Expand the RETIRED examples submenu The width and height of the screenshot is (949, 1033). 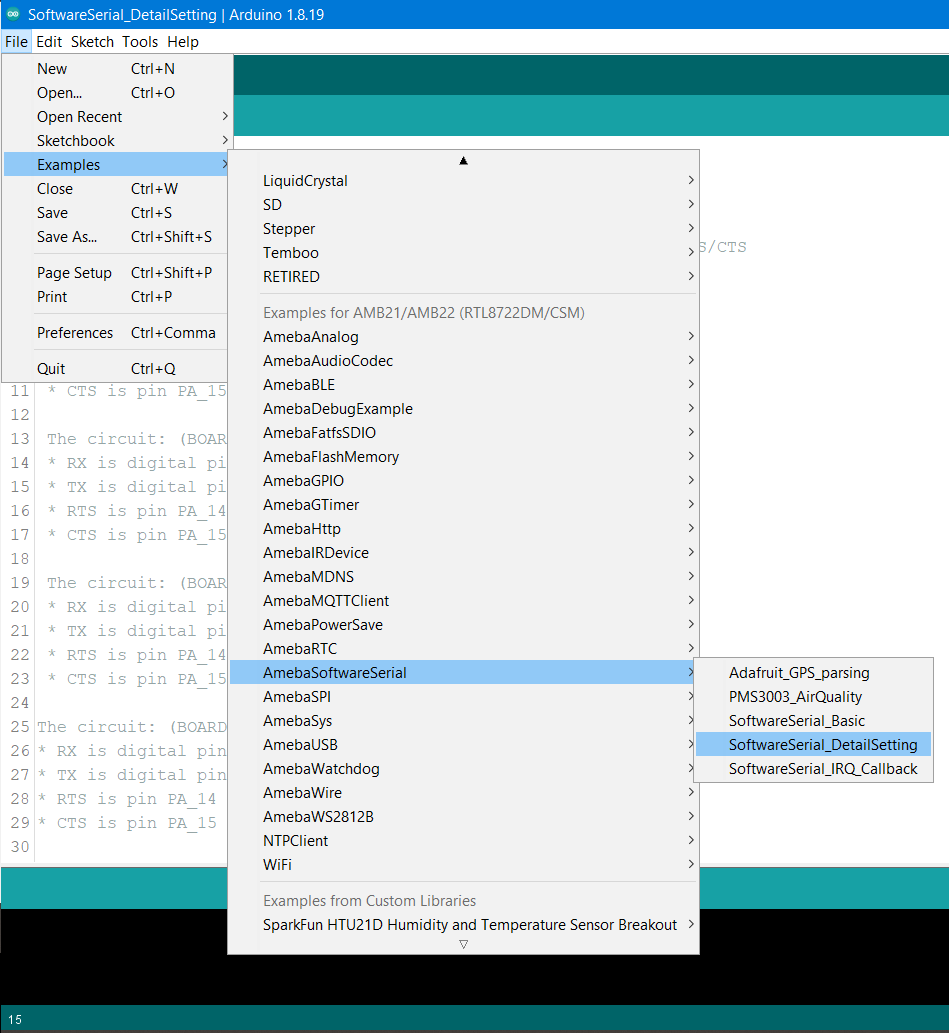tap(463, 277)
